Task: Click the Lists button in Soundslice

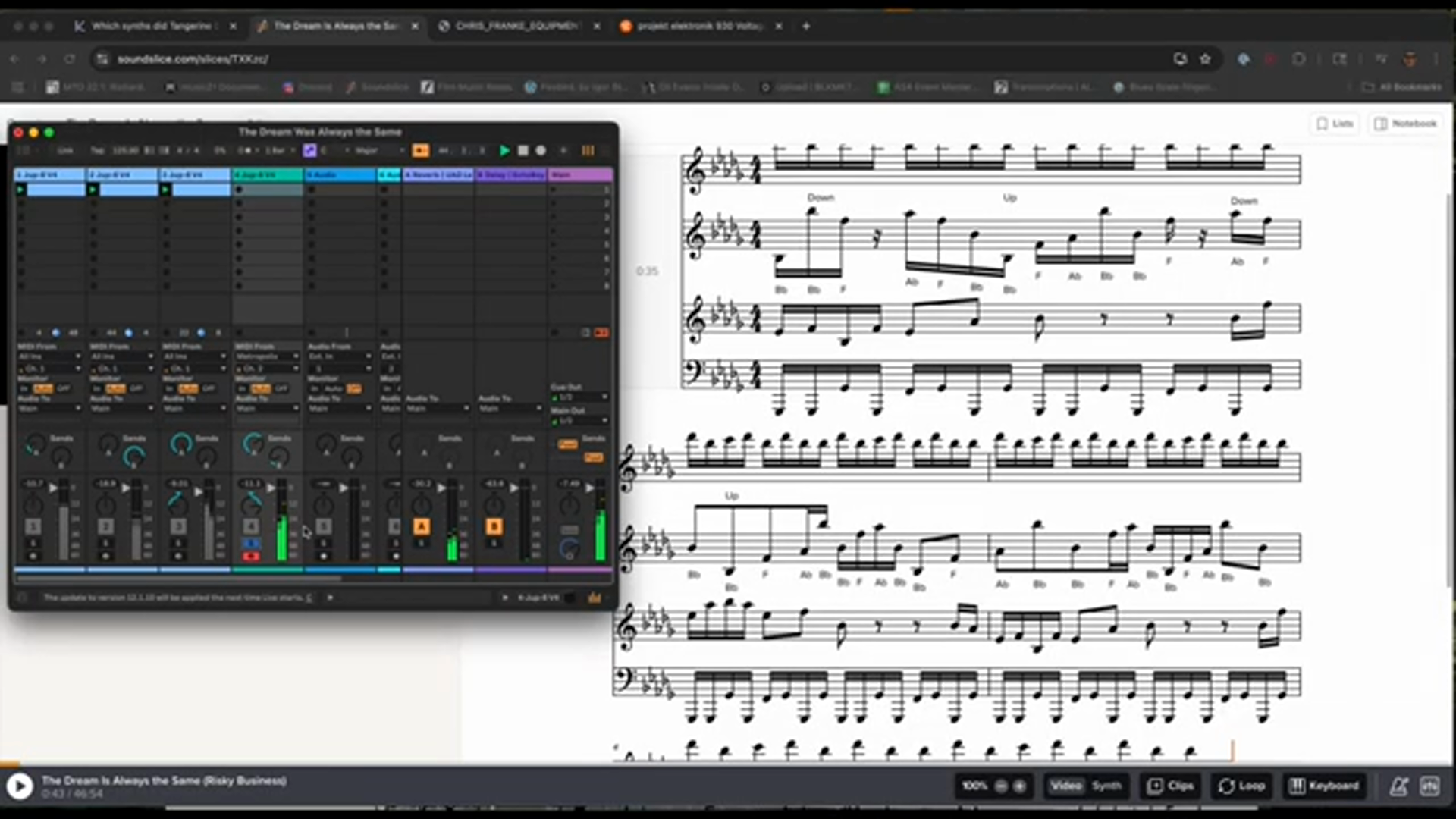Action: (x=1335, y=123)
